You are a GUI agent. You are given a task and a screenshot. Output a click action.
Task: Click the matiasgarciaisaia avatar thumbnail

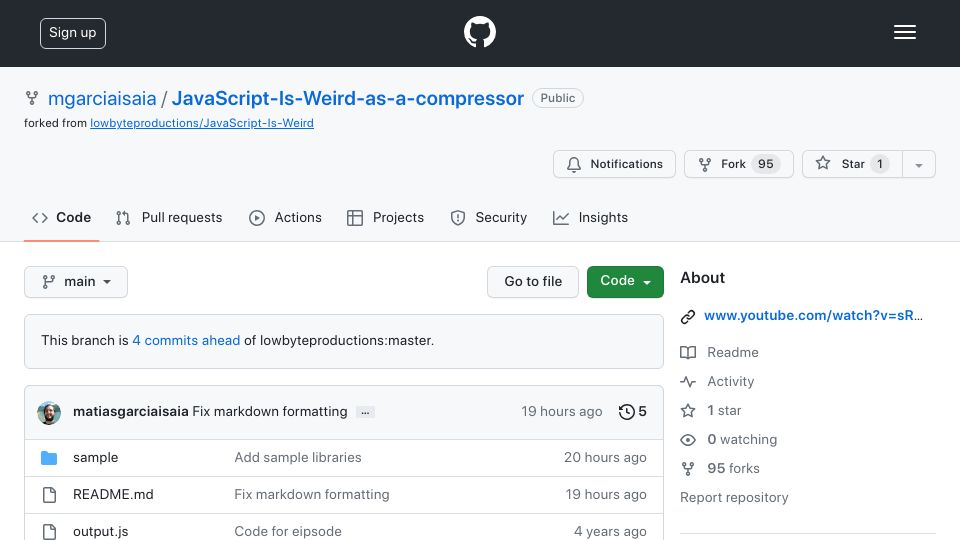(x=49, y=412)
